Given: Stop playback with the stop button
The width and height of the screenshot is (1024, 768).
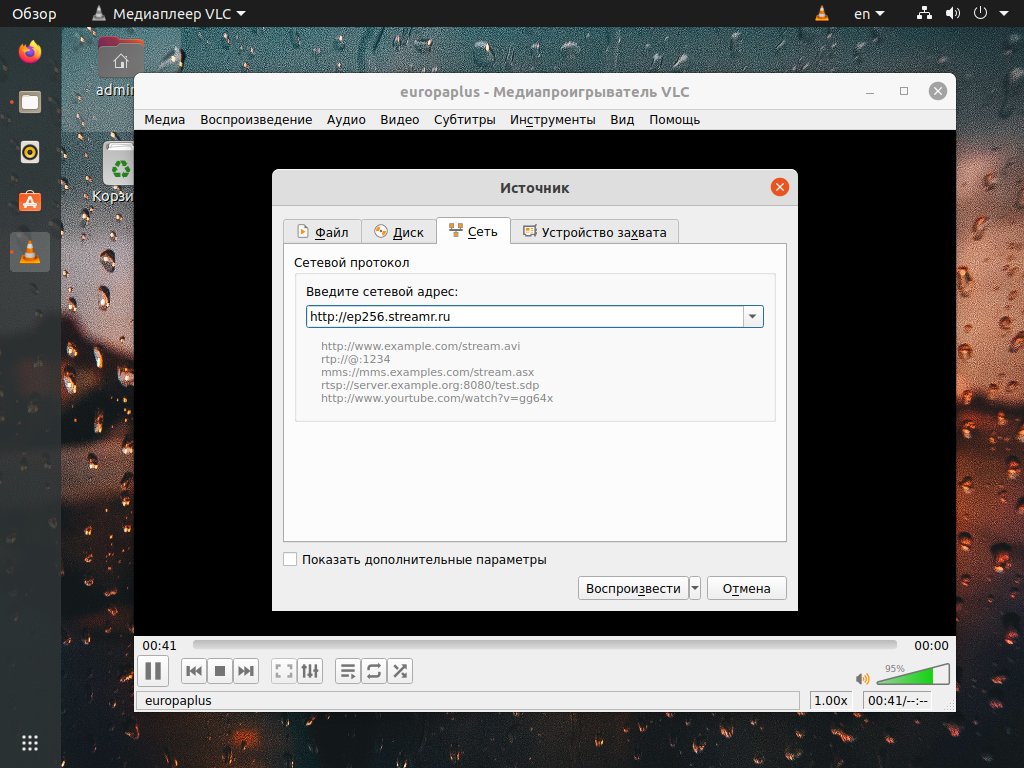Looking at the screenshot, I should (x=221, y=671).
